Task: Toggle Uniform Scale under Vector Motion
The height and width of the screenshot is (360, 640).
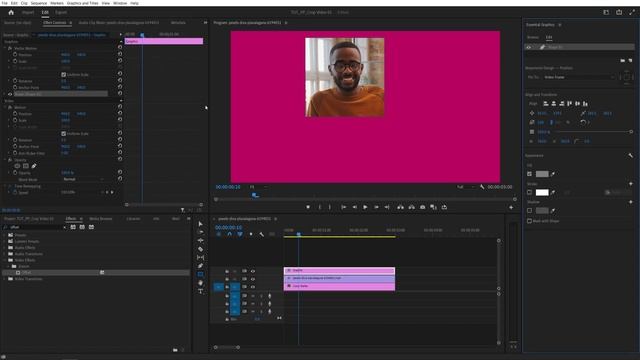Action: coord(63,75)
